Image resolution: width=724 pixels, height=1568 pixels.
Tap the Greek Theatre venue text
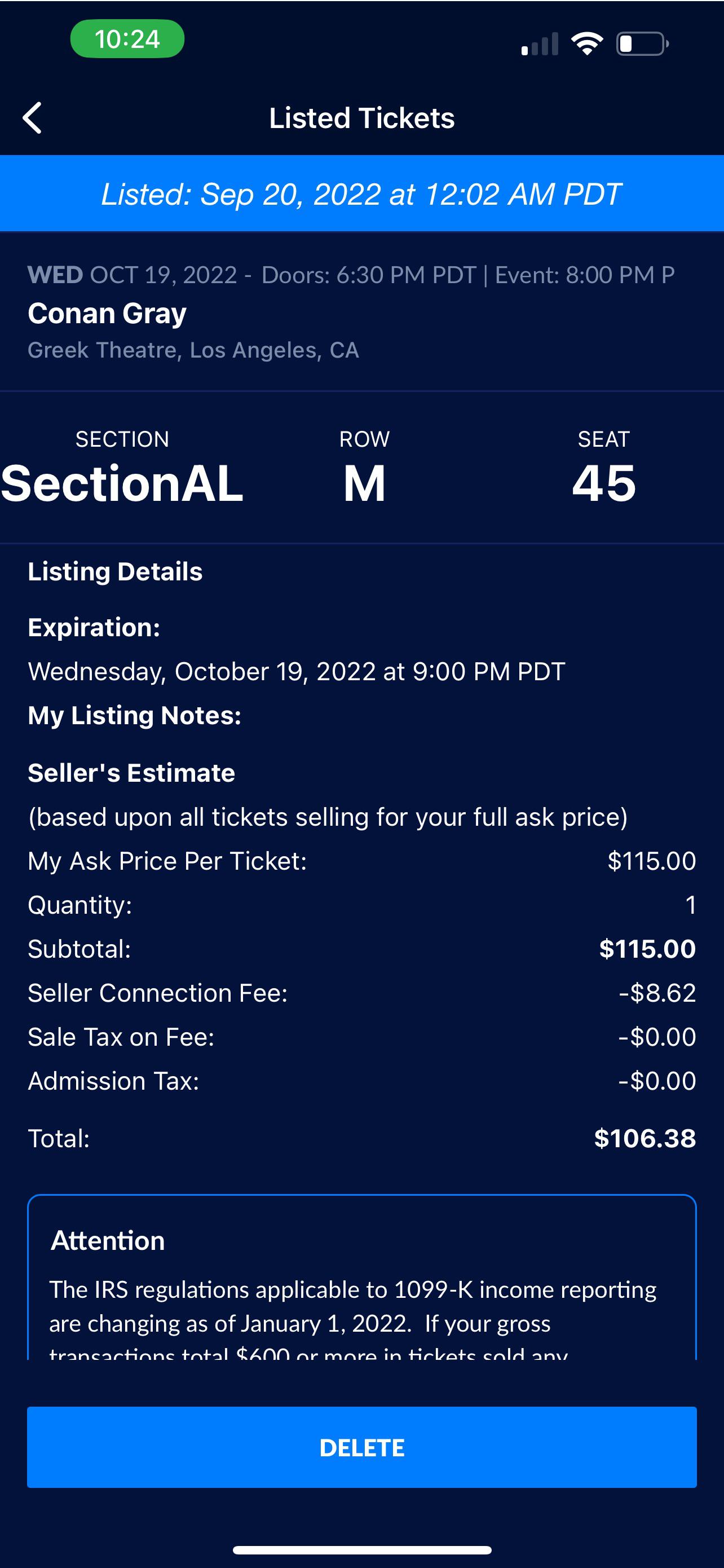tap(193, 349)
